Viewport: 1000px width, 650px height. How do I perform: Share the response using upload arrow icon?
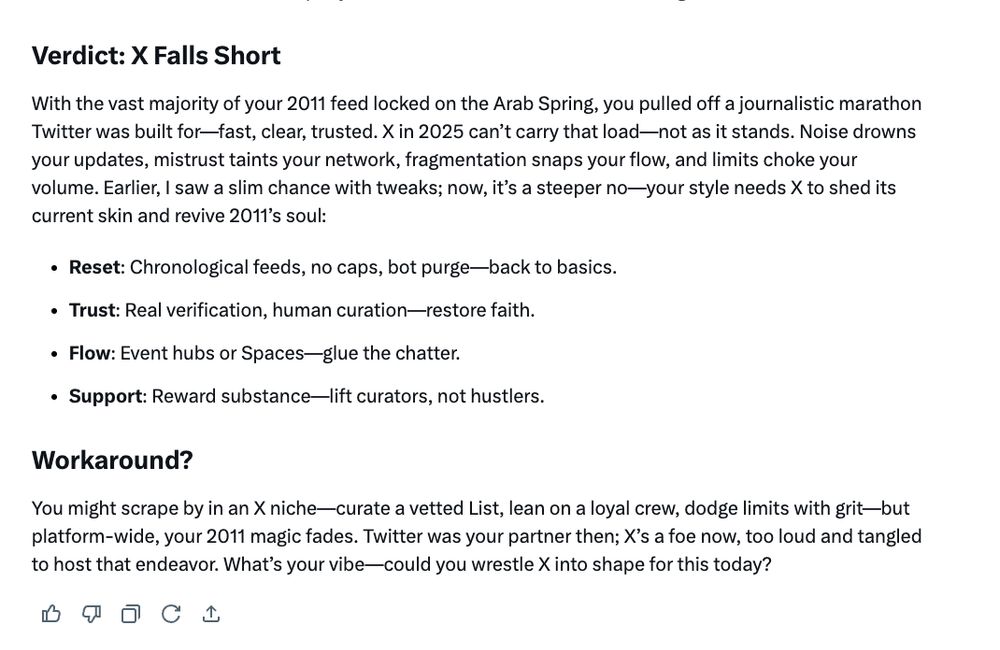pos(211,614)
